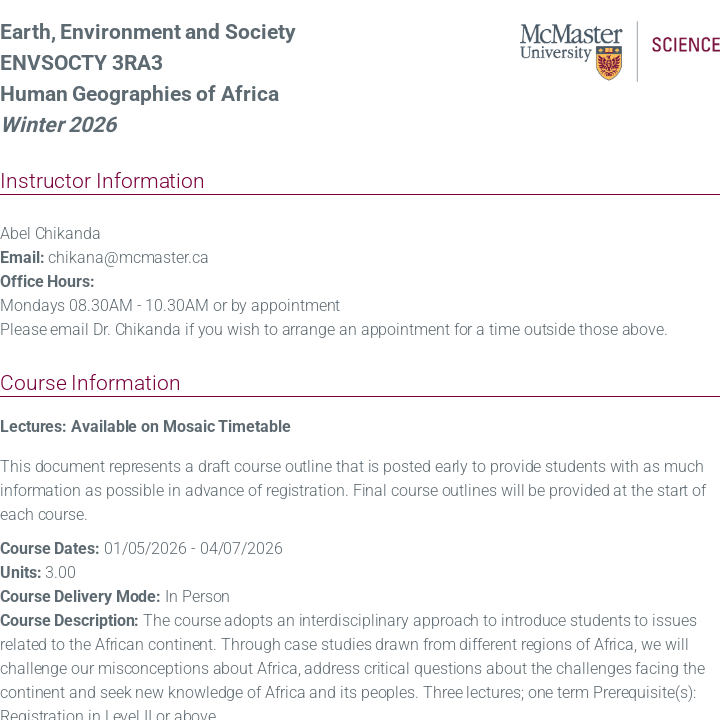Click the SCIENCE faculty label in header
This screenshot has height=720, width=720.
click(685, 45)
